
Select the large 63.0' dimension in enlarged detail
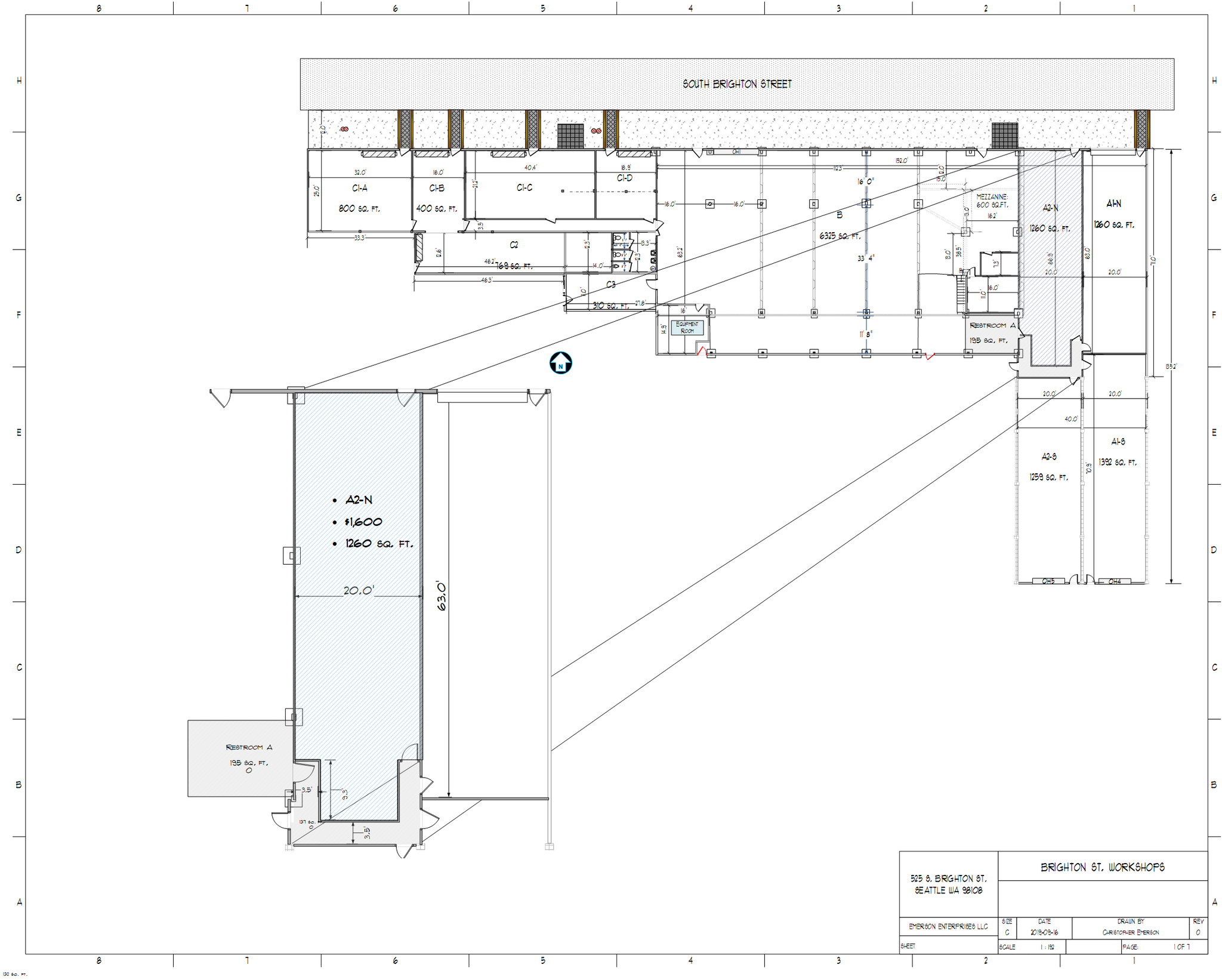[x=442, y=596]
